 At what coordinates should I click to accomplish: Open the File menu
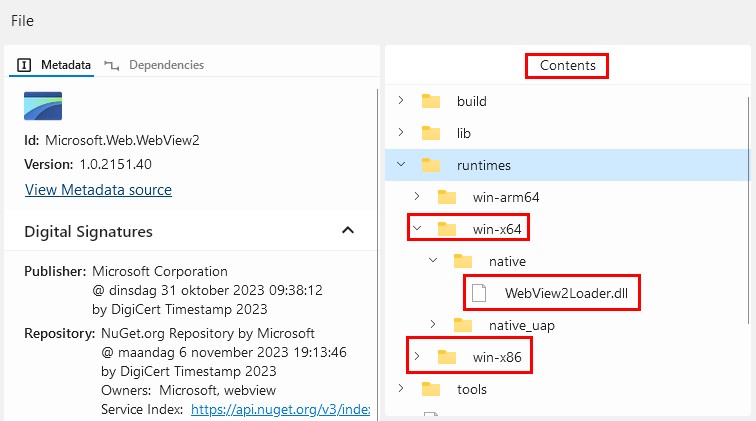click(x=22, y=21)
